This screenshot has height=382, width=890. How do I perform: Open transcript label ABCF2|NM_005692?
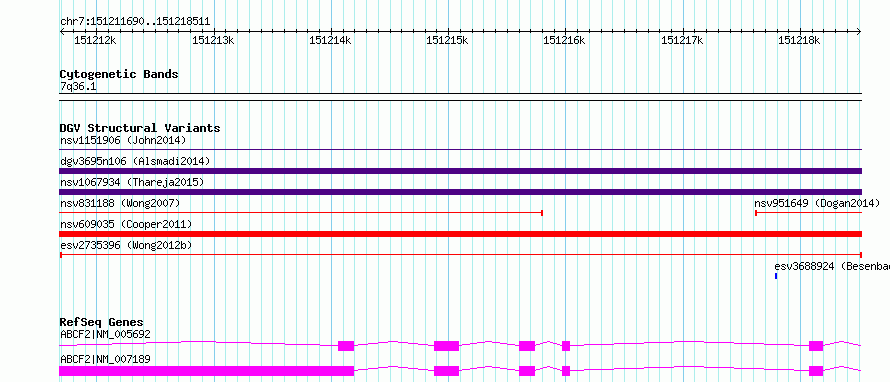point(105,334)
